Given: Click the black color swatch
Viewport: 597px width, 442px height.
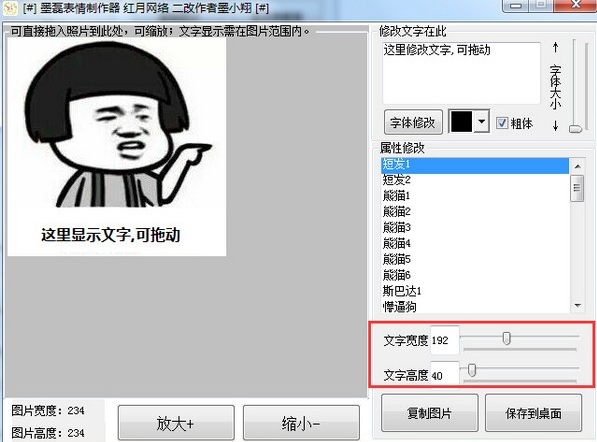Looking at the screenshot, I should [x=461, y=122].
